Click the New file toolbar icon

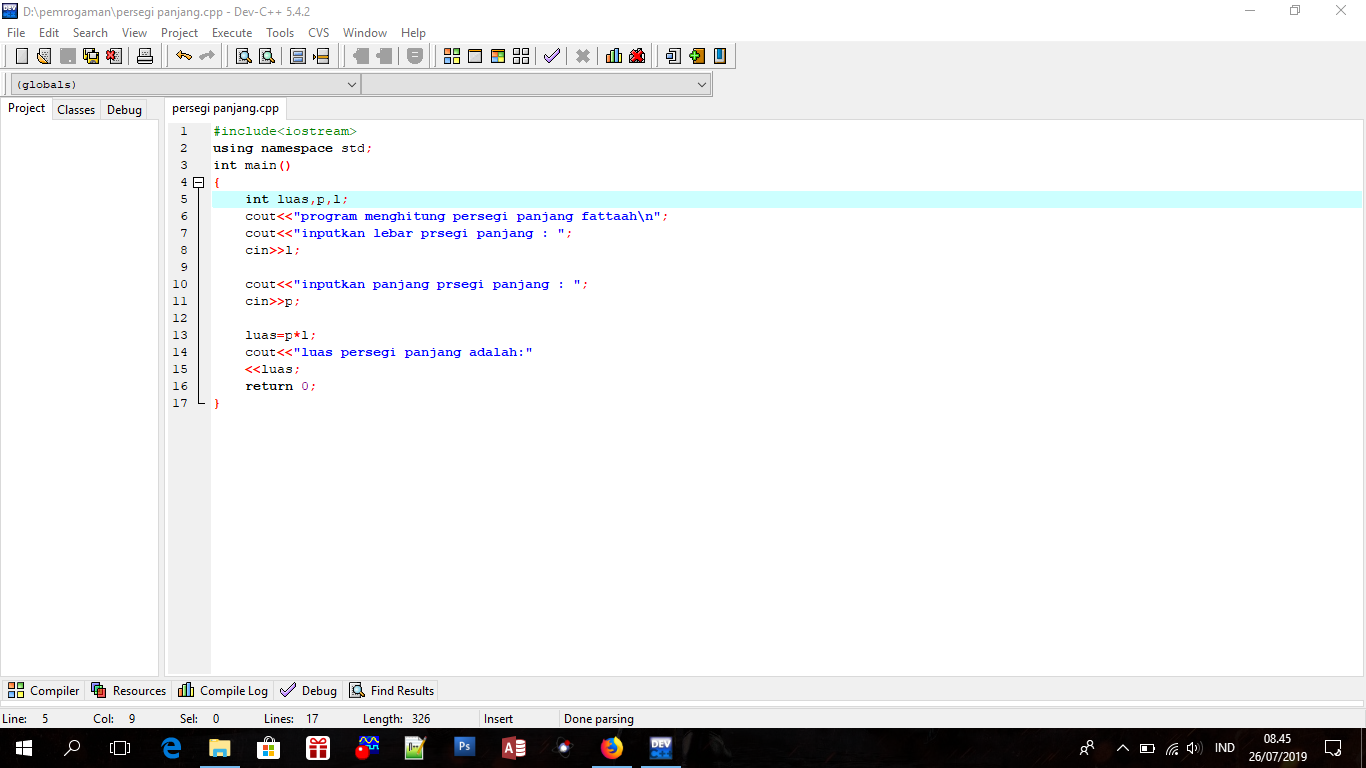(x=22, y=56)
